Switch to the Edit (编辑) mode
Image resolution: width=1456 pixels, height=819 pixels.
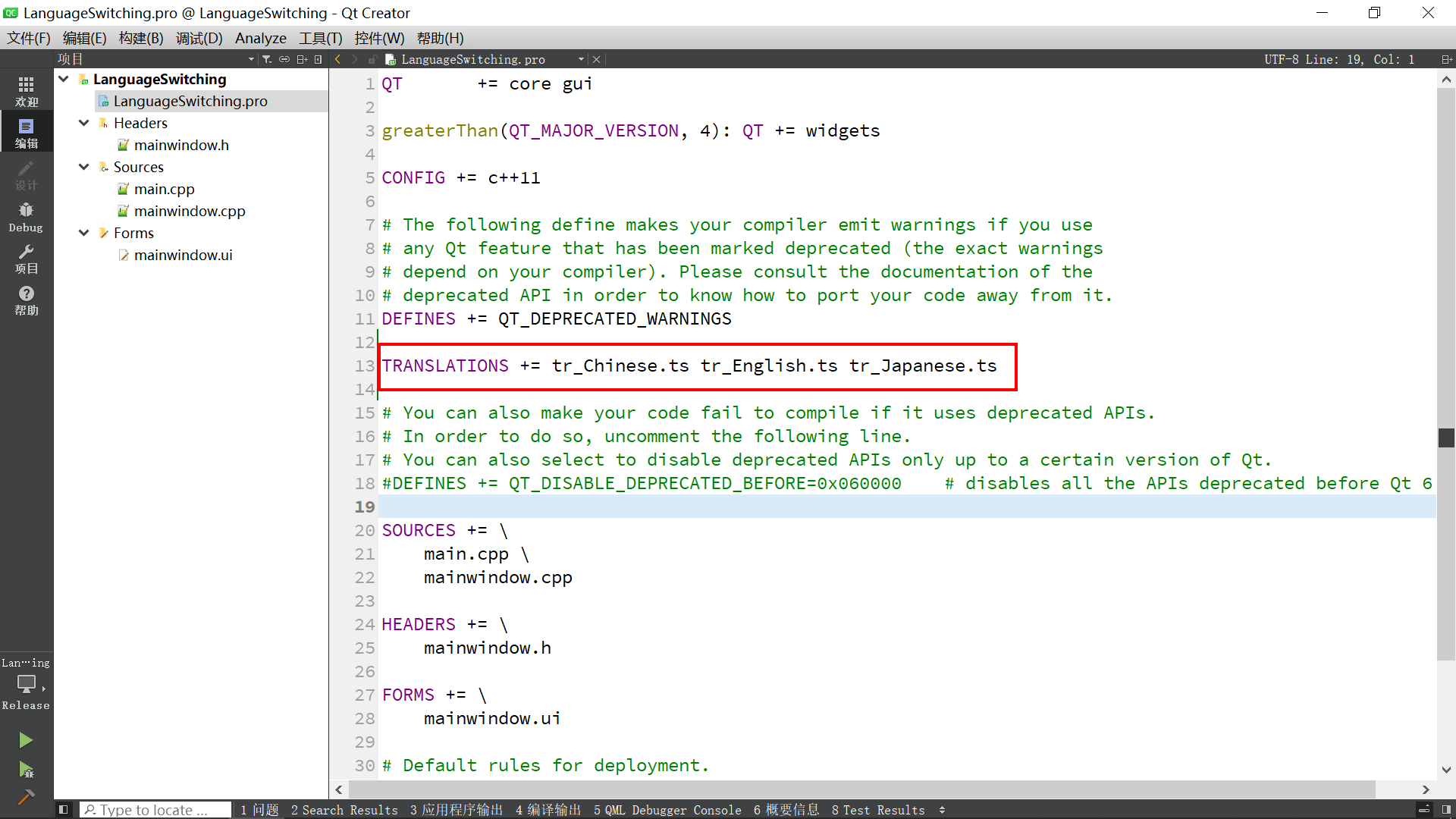point(27,132)
